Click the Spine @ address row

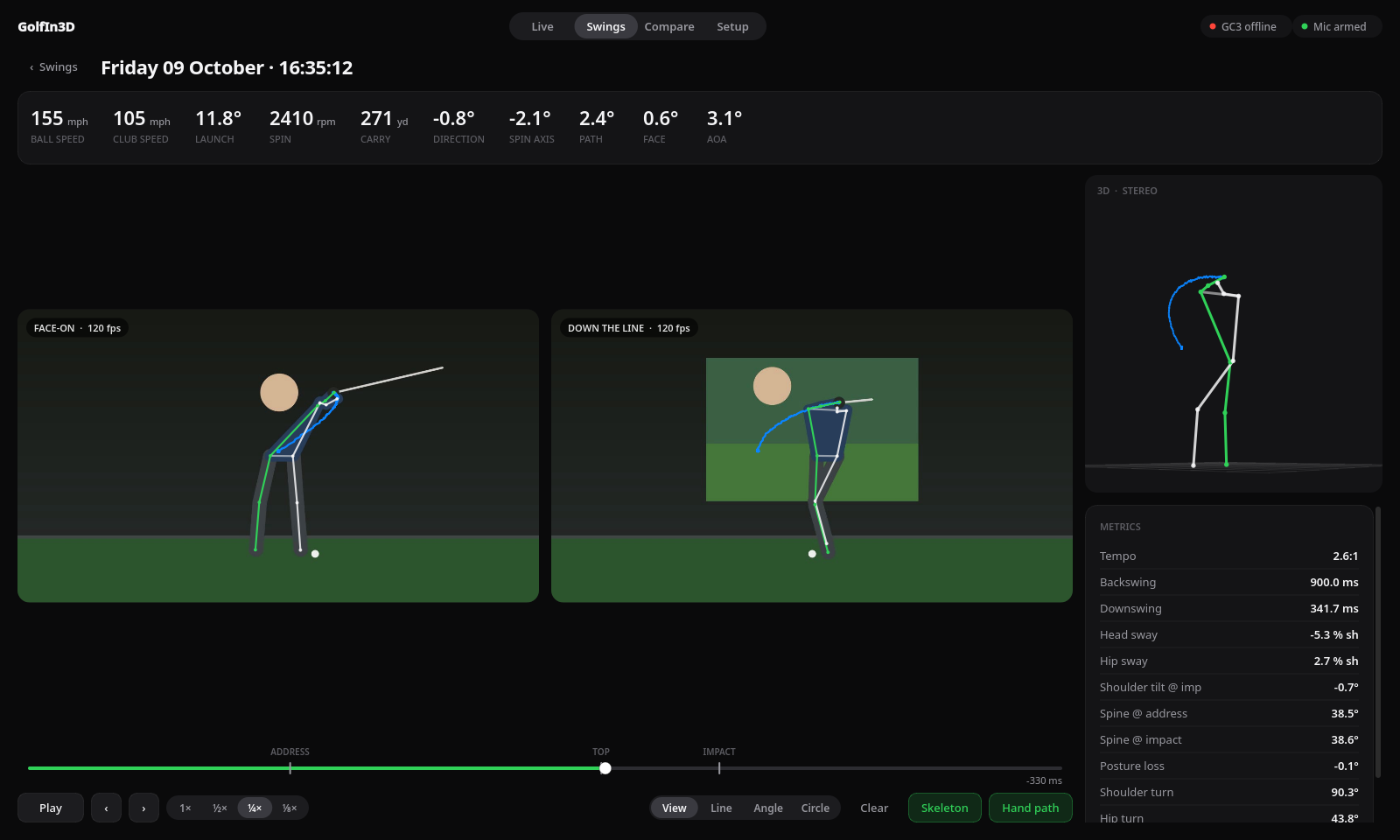tap(1229, 713)
